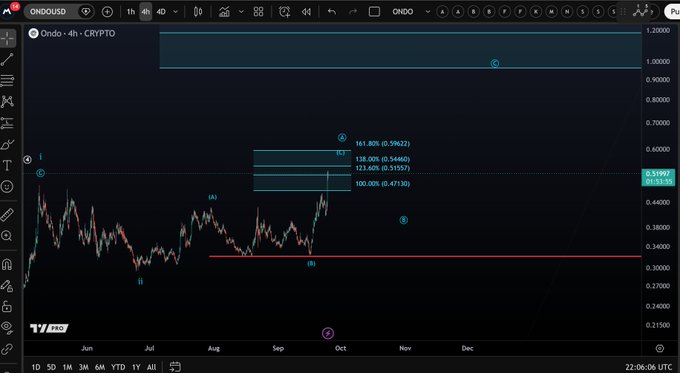Click the M quick-access circle button

pyautogui.click(x=552, y=12)
